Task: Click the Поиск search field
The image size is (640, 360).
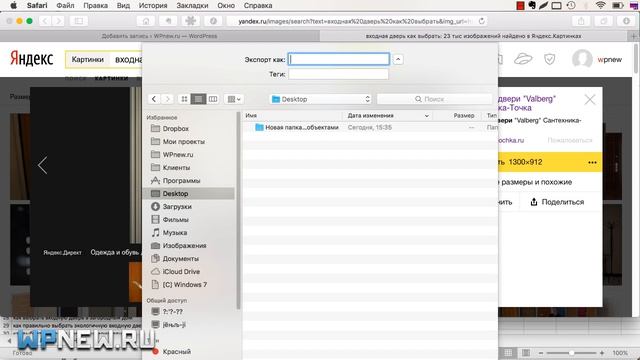Action: tap(434, 99)
